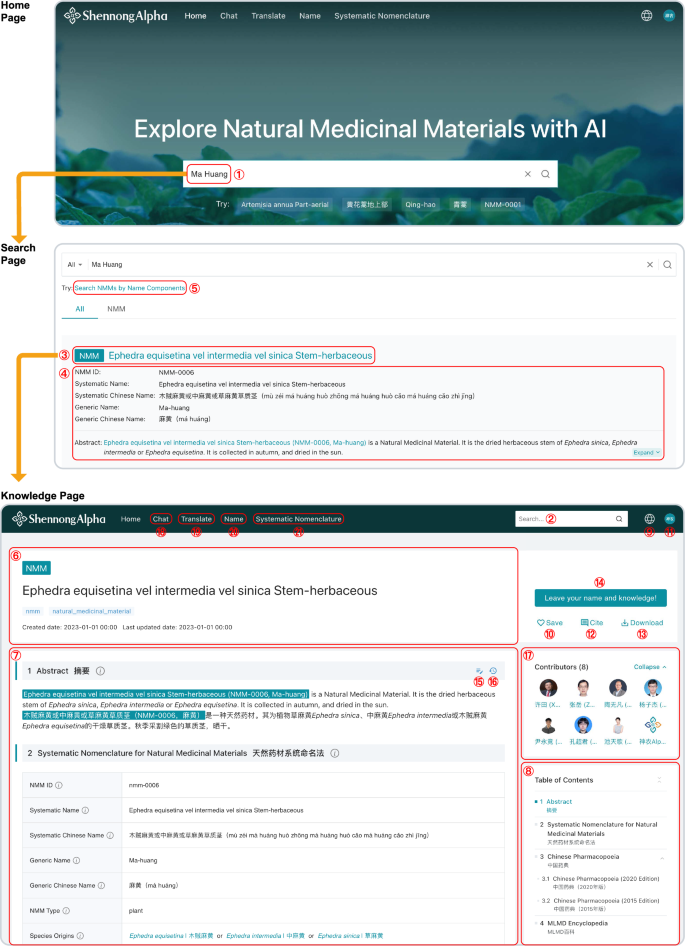685x946 pixels.
Task: Click the natural_medicinal_material tag
Action: coord(91,611)
